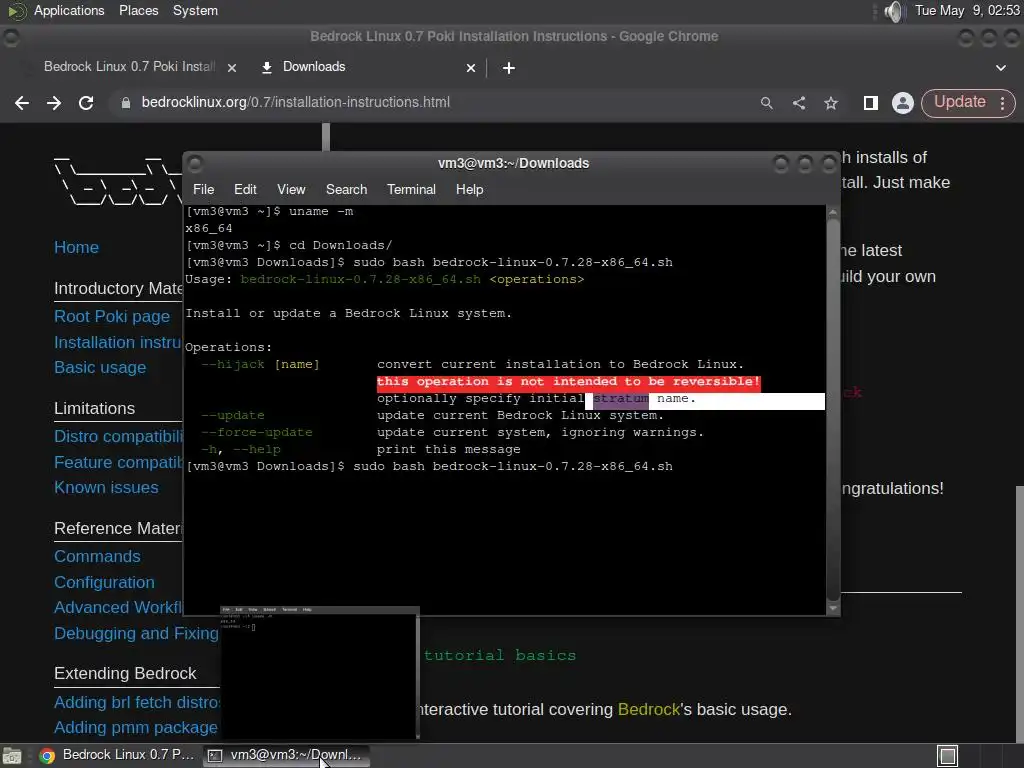The width and height of the screenshot is (1024, 768).
Task: Click the highlighted 'stratum' word in terminal
Action: (x=620, y=398)
